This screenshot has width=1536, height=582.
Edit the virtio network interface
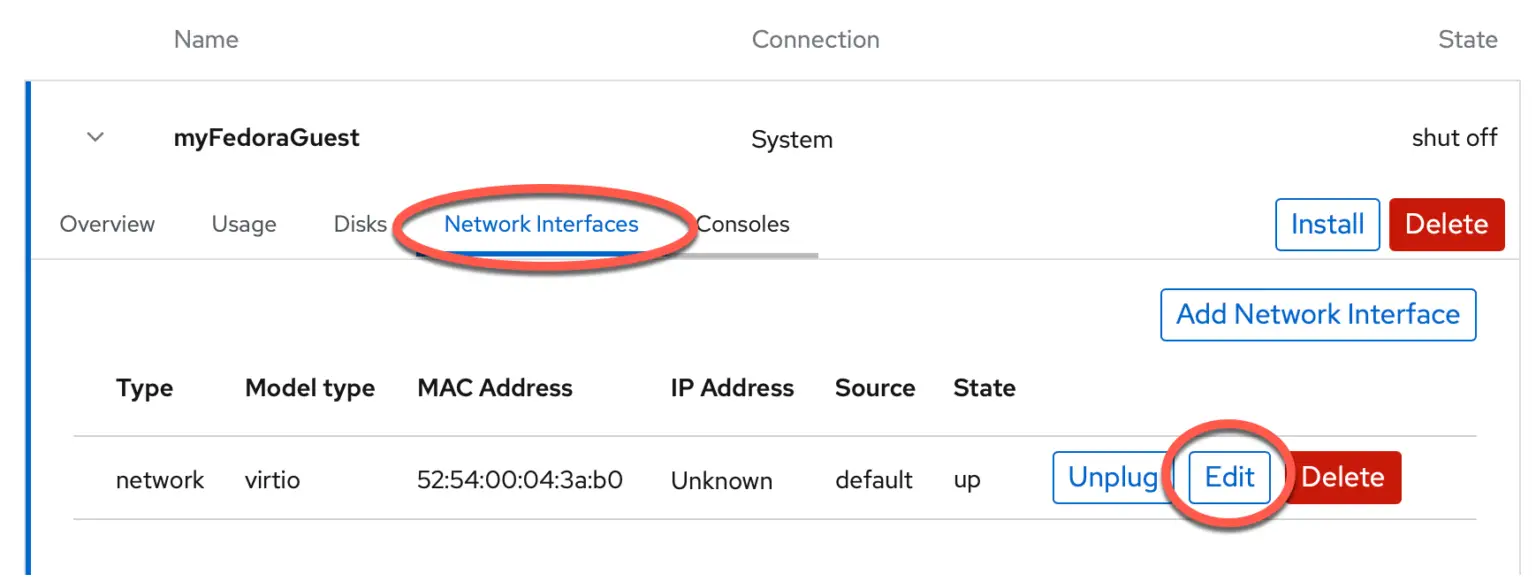tap(1229, 478)
